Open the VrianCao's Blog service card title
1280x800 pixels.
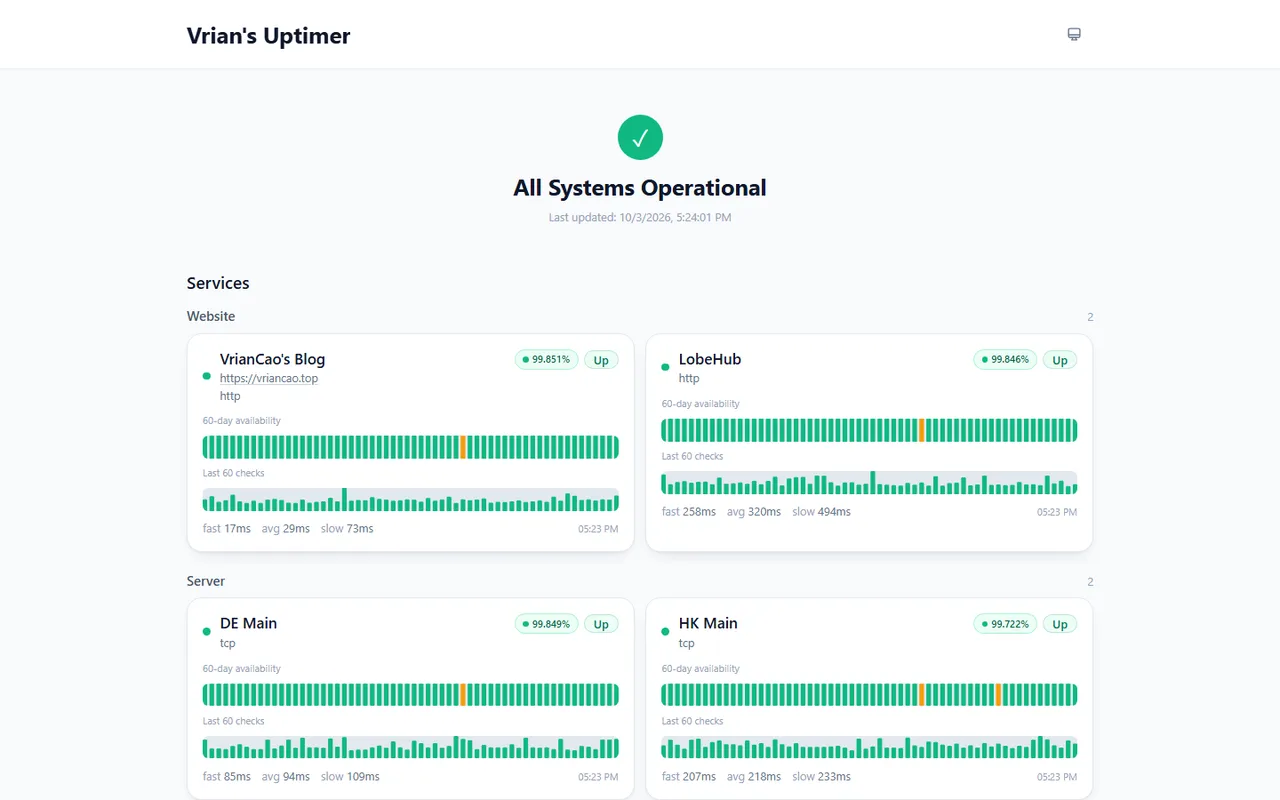[272, 359]
